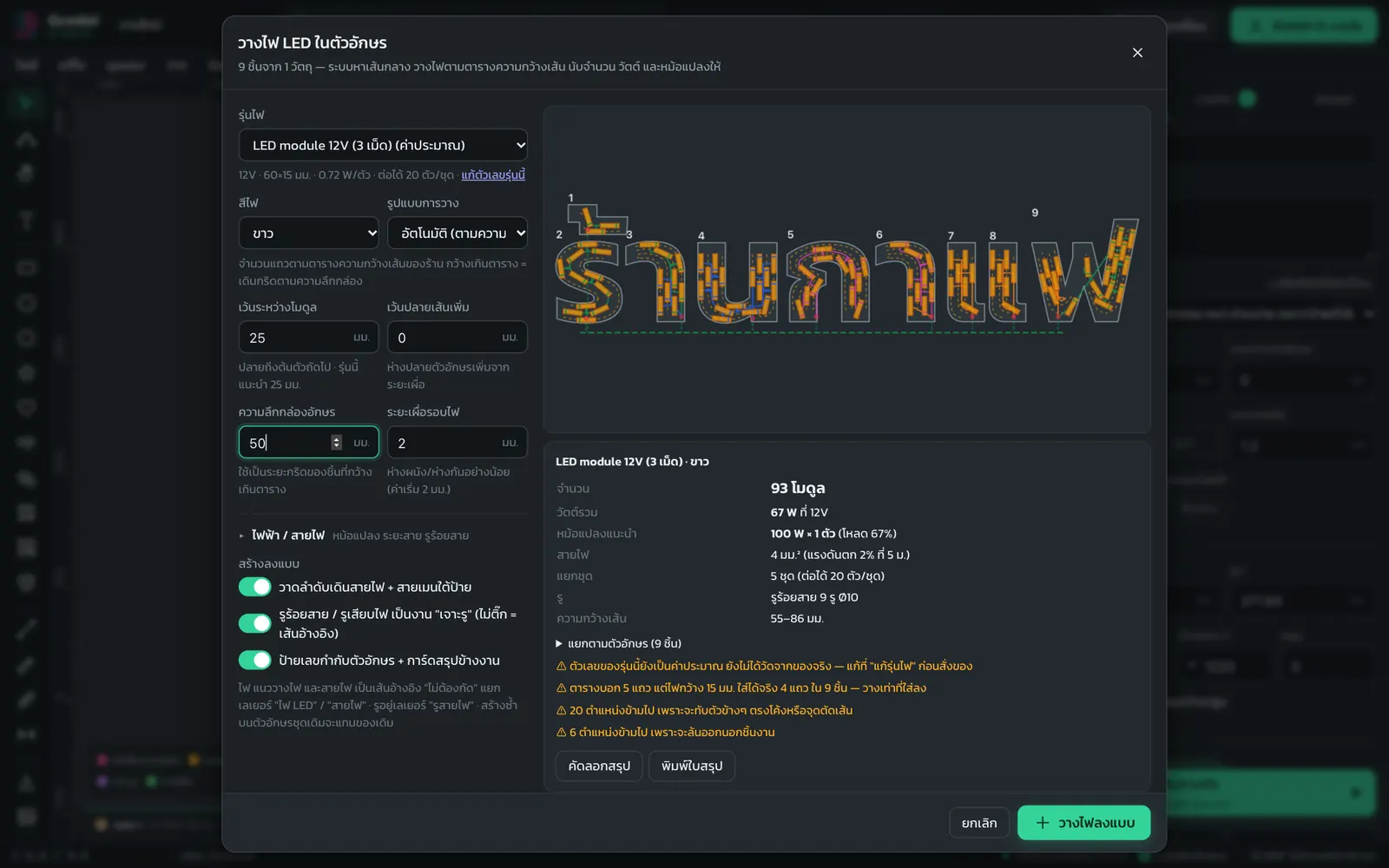Screen dimensions: 1389x868
Task: Click the LED module 12V (3 เม็ด) · ขาว heading
Action: [632, 462]
